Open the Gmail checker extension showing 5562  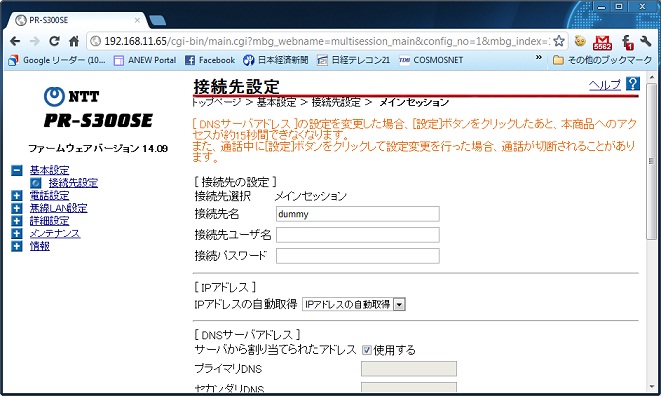pyautogui.click(x=602, y=42)
